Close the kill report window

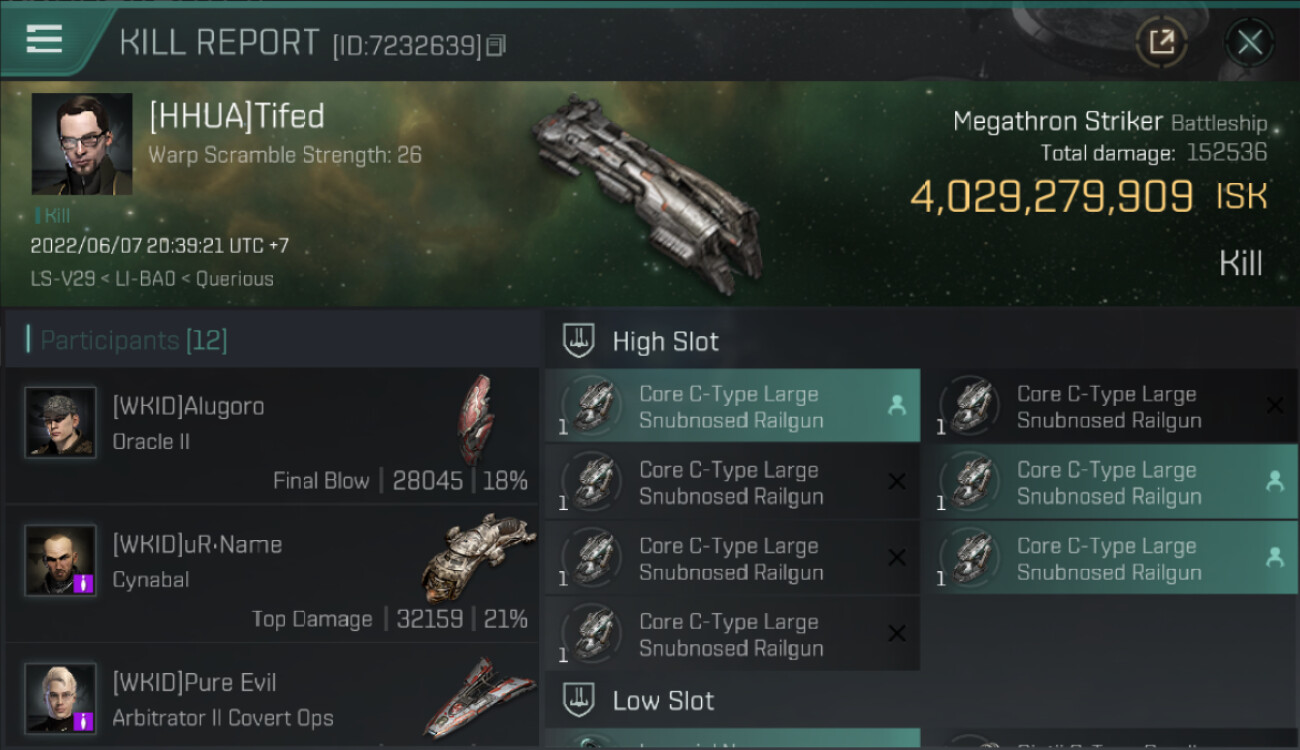[1249, 42]
